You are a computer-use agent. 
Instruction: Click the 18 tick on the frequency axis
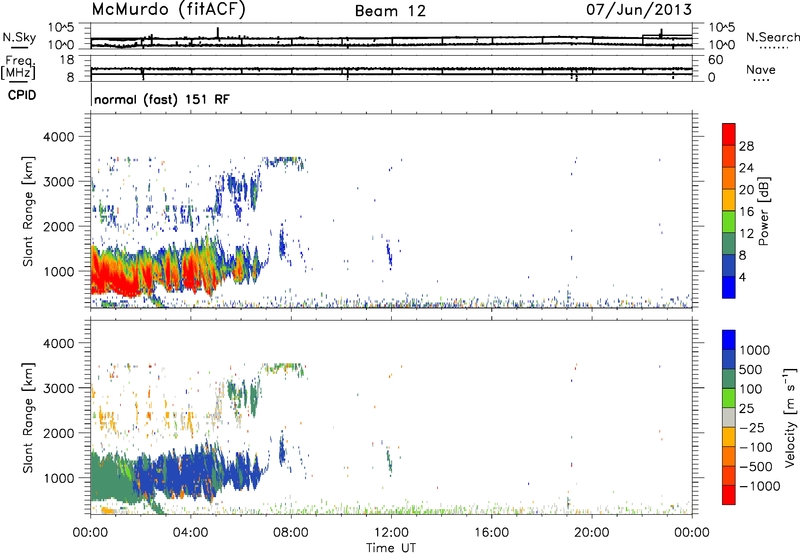66,60
